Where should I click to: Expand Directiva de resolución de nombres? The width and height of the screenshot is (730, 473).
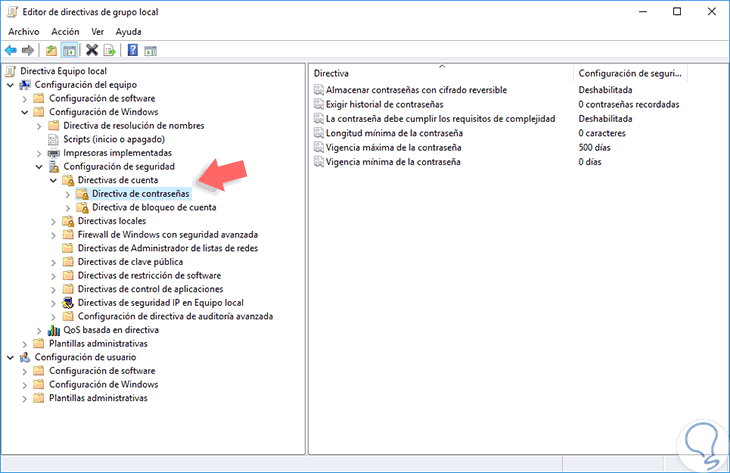coord(39,126)
